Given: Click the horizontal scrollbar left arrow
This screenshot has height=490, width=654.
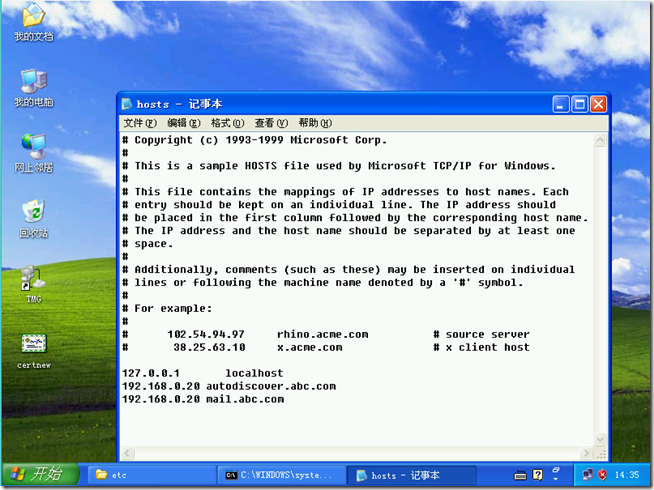Looking at the screenshot, I should [x=128, y=453].
